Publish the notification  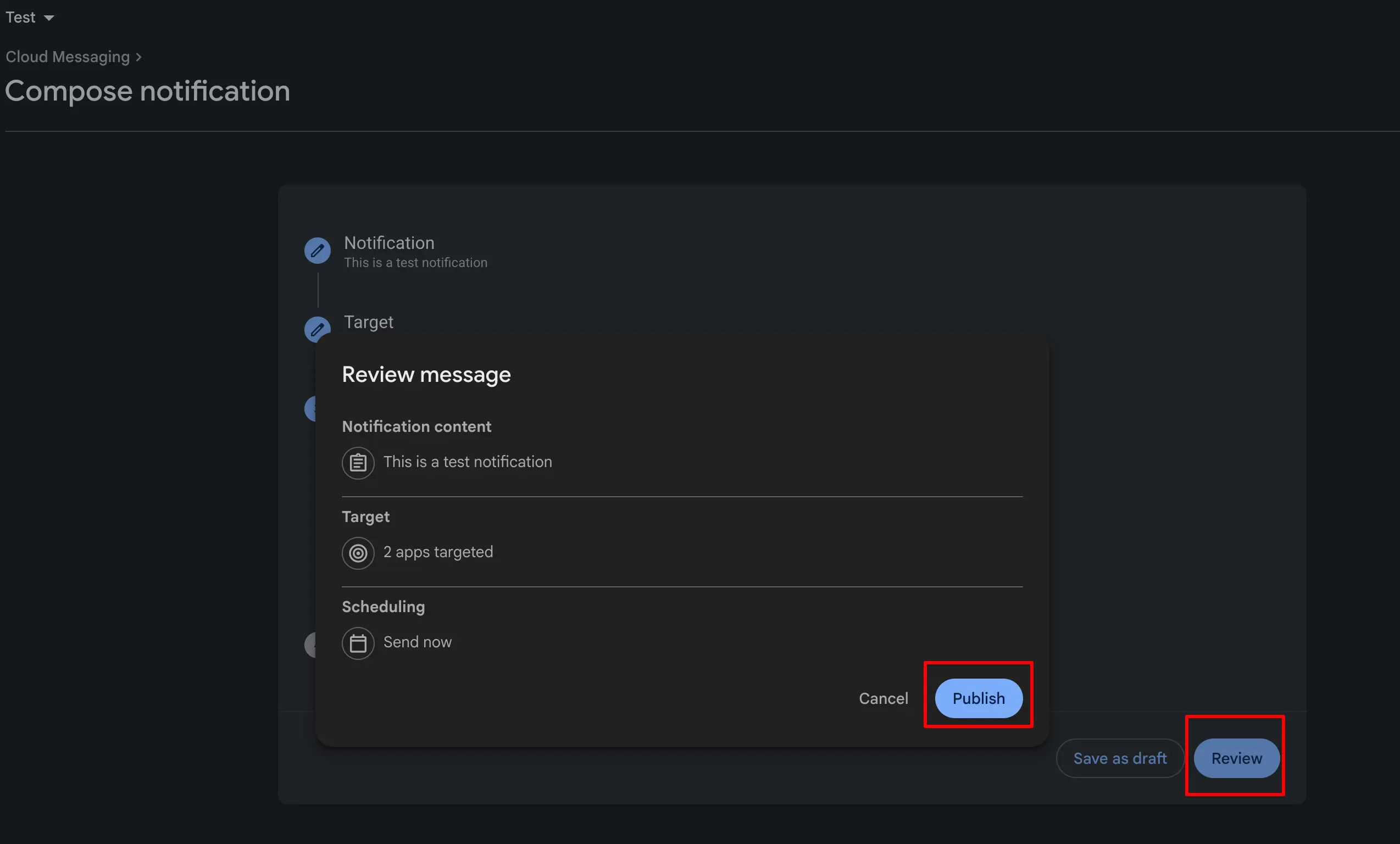coord(978,698)
